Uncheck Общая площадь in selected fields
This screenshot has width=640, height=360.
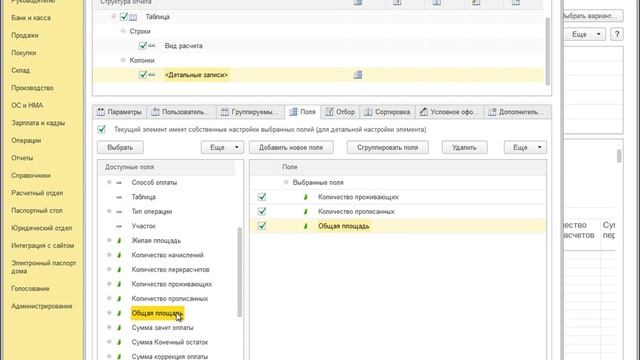coord(262,226)
